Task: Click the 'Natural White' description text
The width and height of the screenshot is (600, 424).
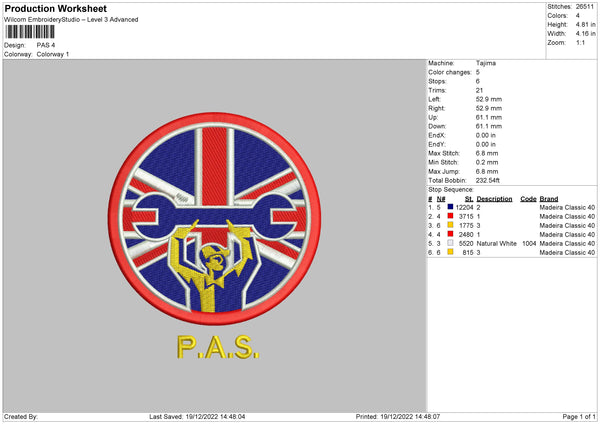Action: [497, 243]
